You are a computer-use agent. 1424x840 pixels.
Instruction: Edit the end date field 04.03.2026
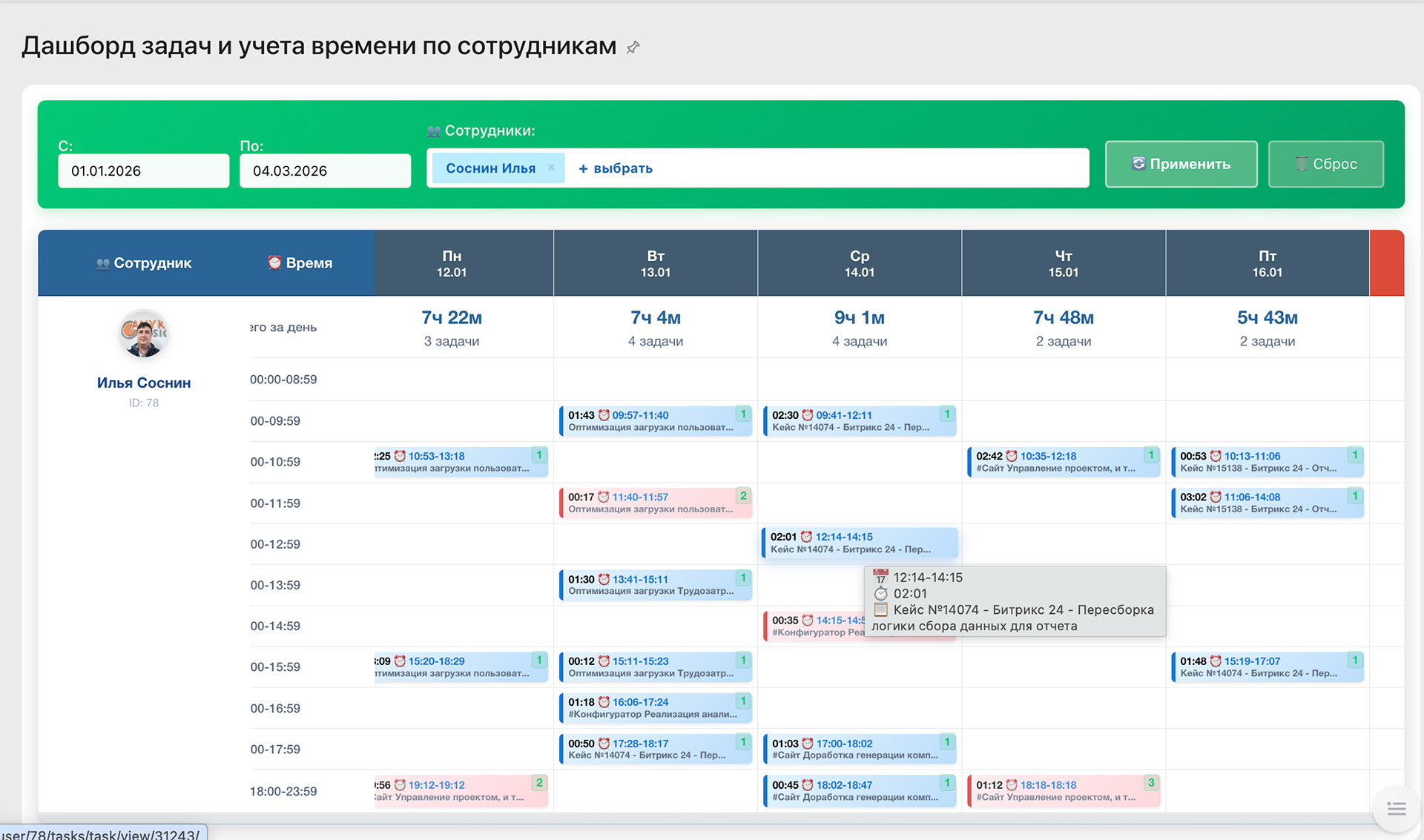click(325, 171)
